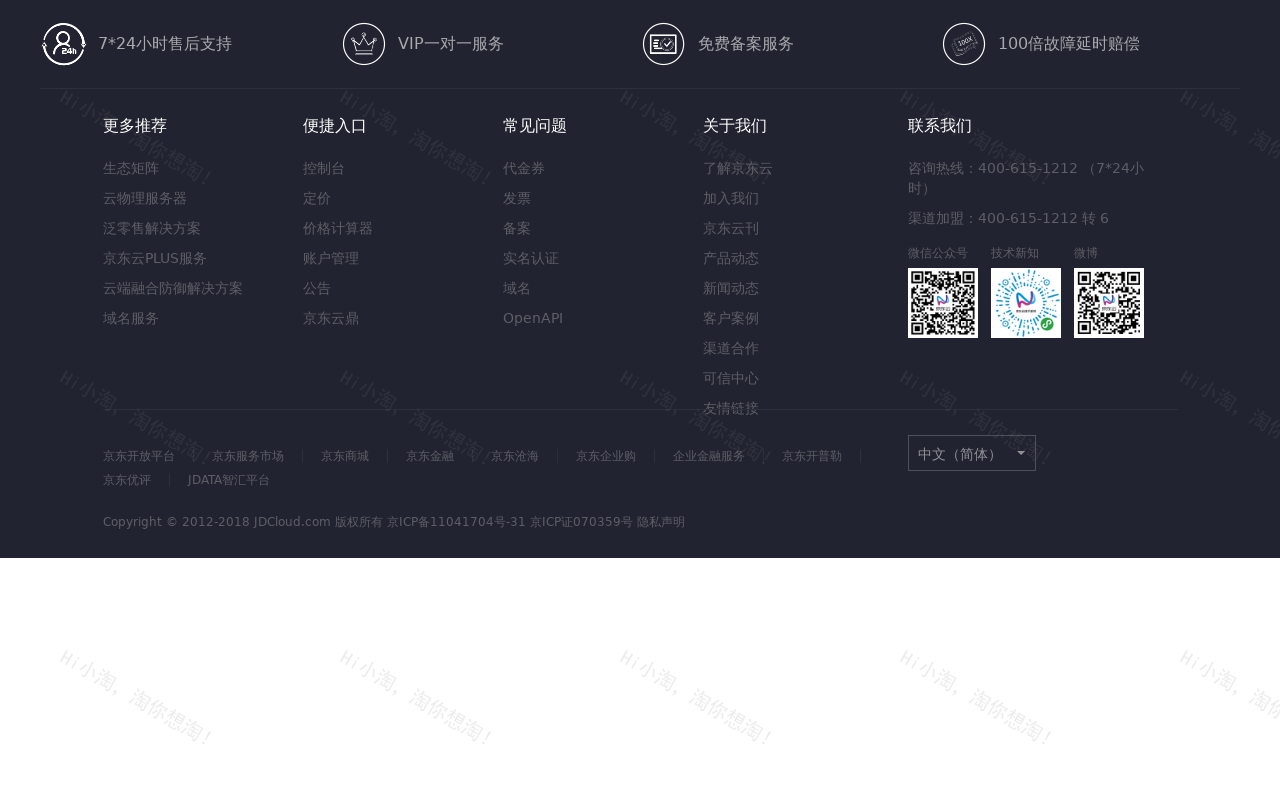
Task: Click the 京ICP备11041704号-31 filing link
Action: point(455,521)
